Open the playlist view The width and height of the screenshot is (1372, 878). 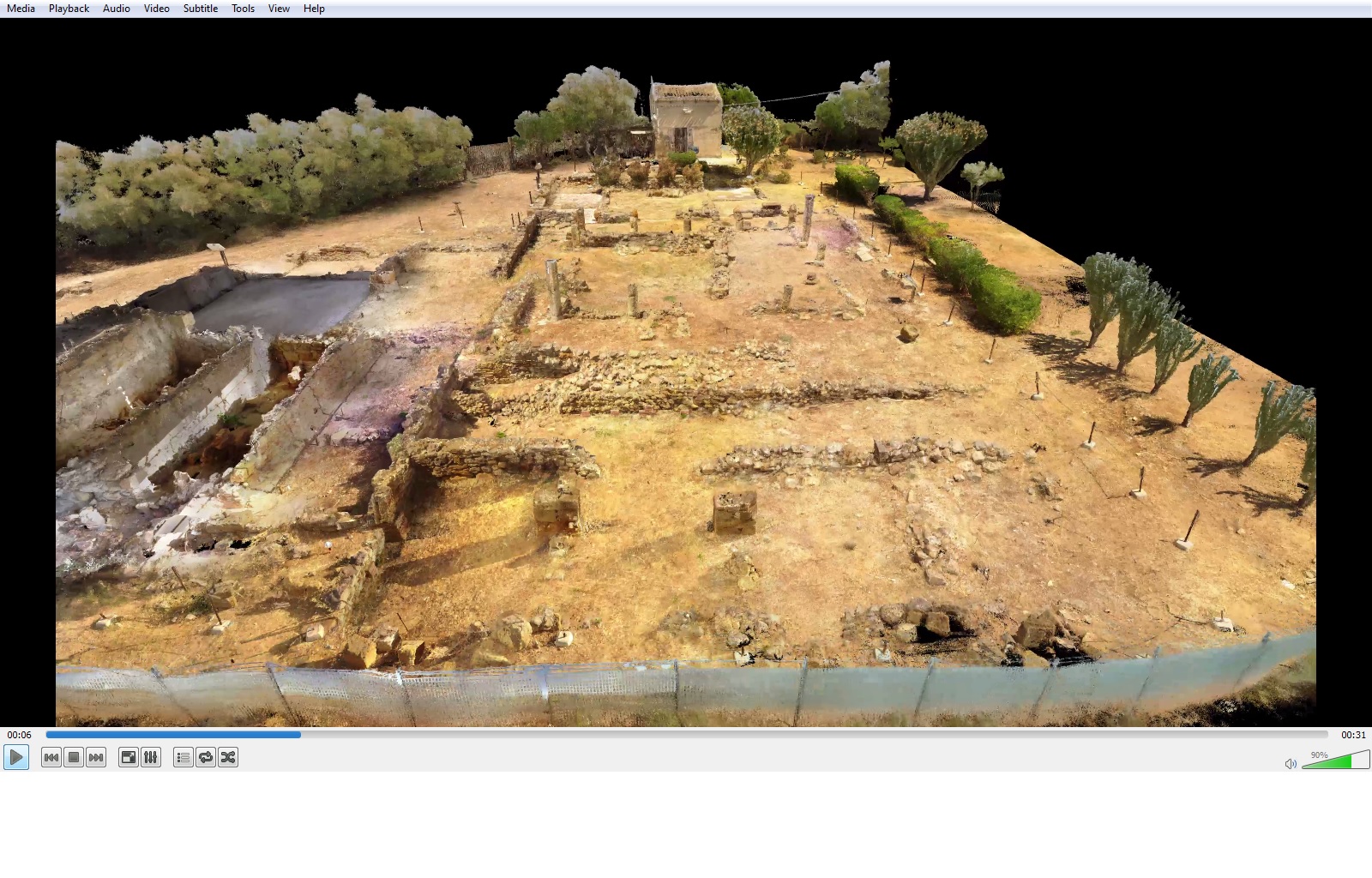[x=184, y=757]
